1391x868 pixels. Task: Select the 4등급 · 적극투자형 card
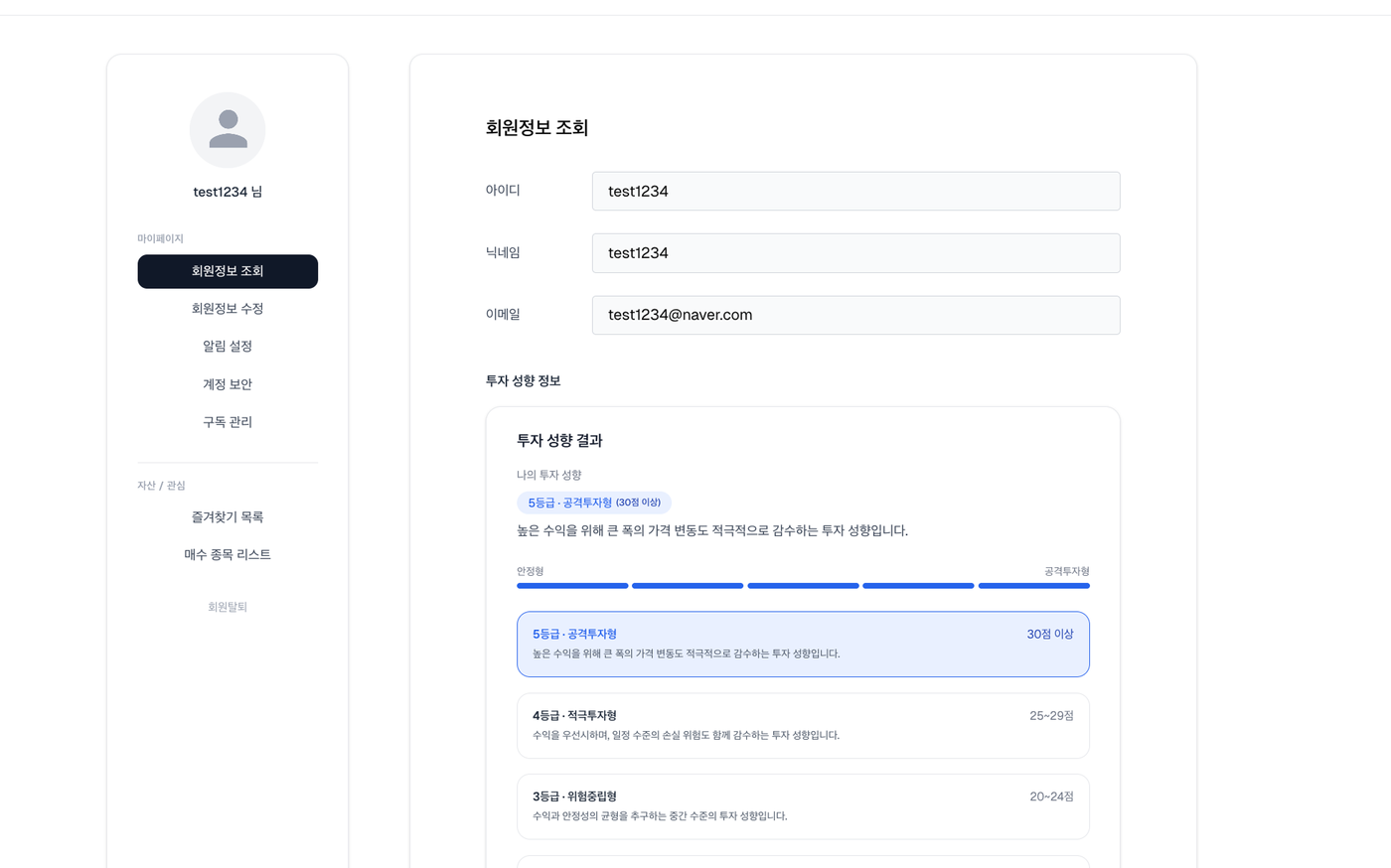click(x=803, y=726)
